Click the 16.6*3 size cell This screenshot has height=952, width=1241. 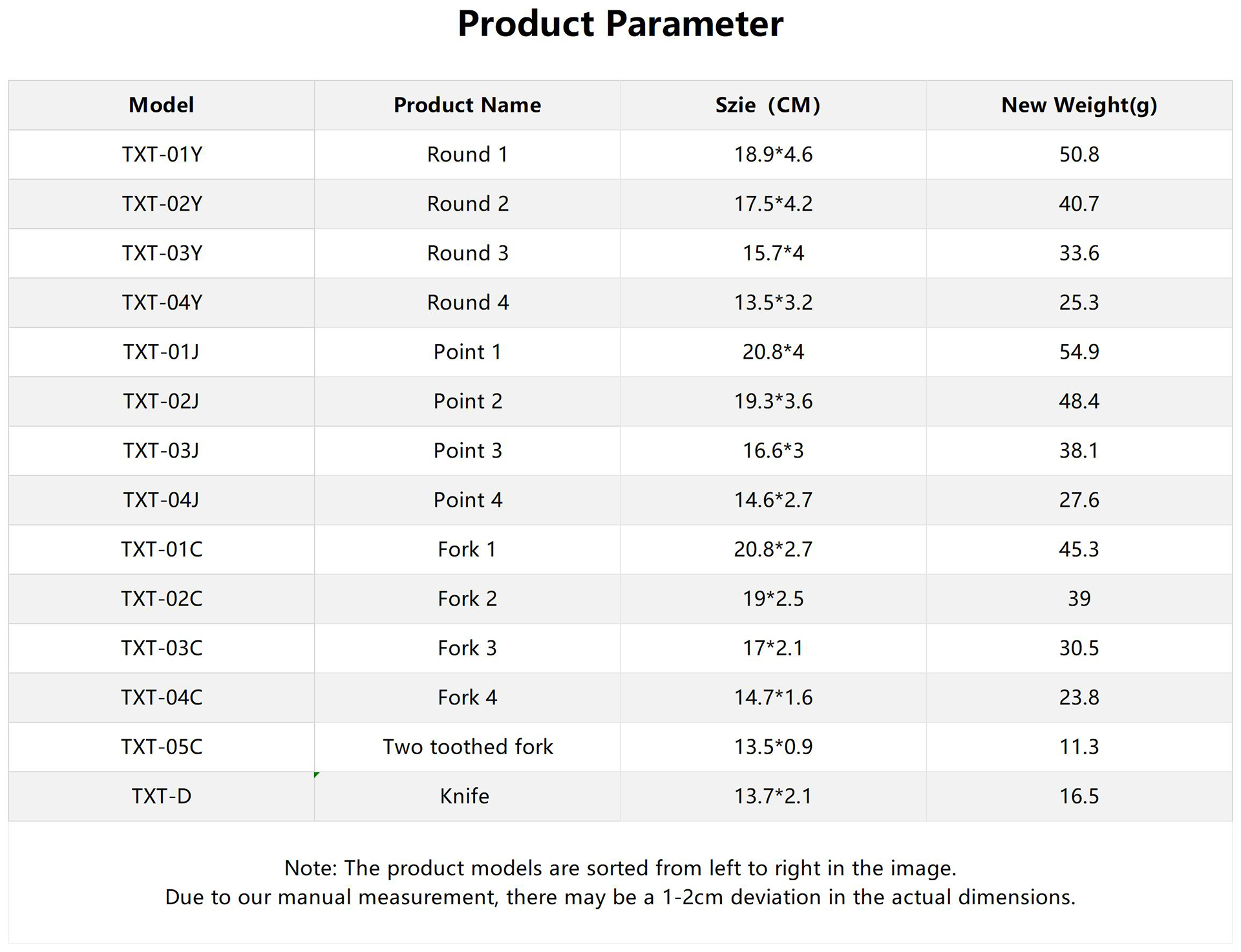point(773,450)
